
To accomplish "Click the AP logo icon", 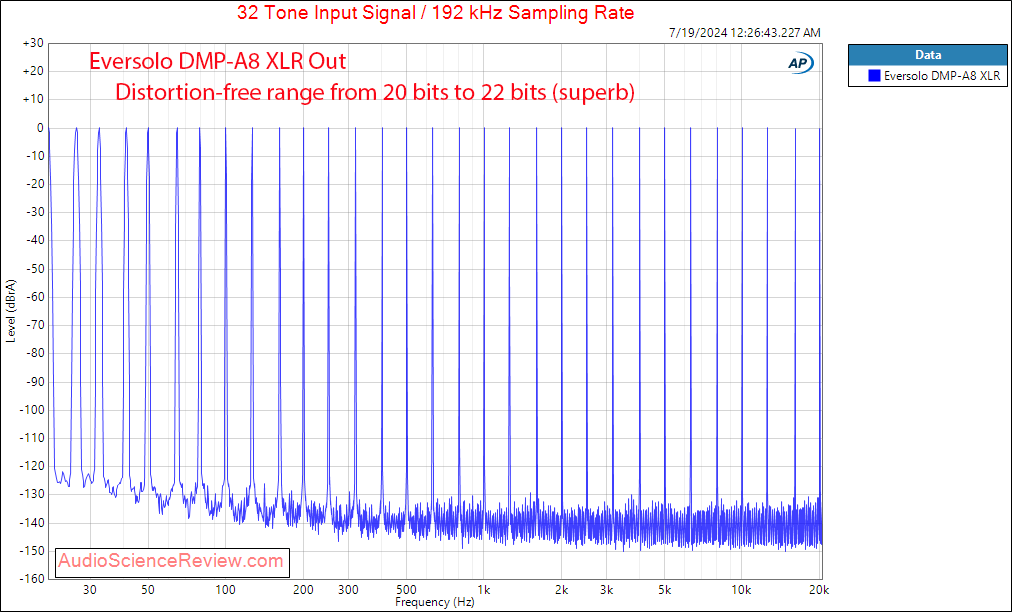I will click(x=800, y=63).
